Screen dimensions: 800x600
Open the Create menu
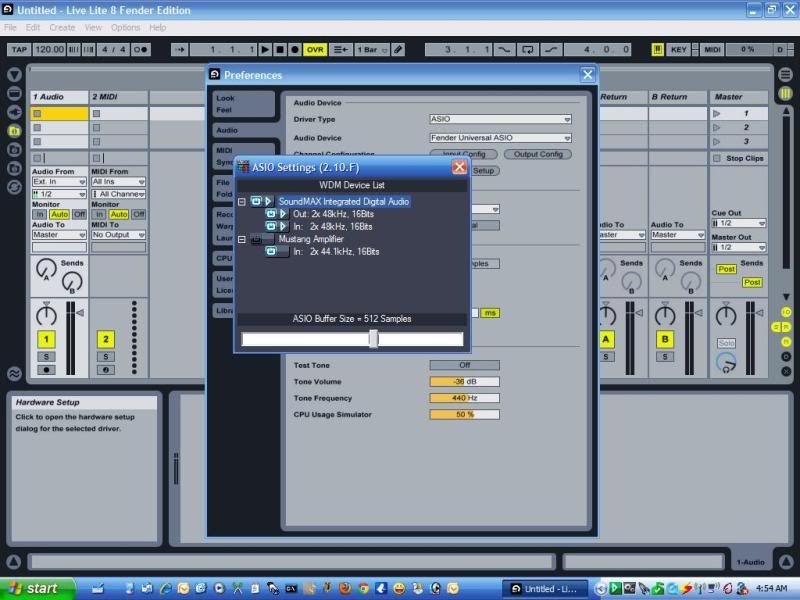point(62,27)
